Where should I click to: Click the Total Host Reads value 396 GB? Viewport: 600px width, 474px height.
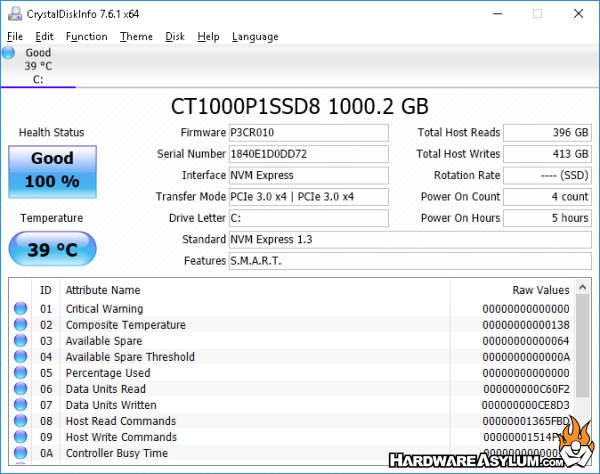(548, 133)
